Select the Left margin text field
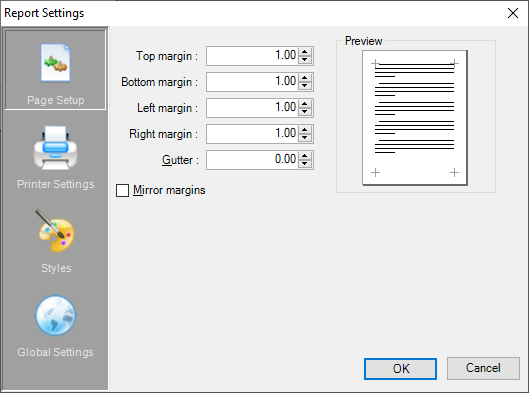Viewport: 529px width, 393px height. coord(252,108)
